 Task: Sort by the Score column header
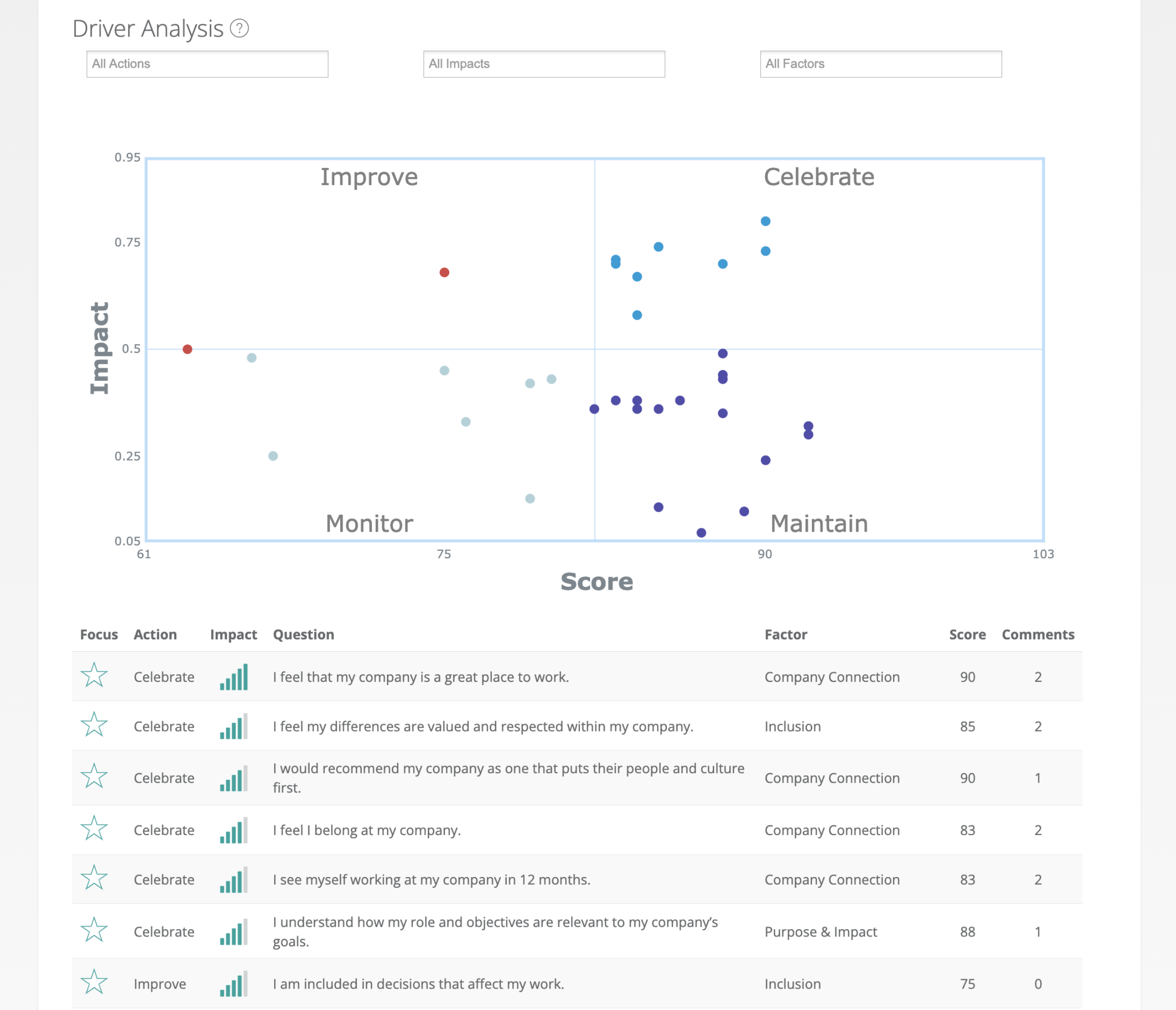coord(967,634)
